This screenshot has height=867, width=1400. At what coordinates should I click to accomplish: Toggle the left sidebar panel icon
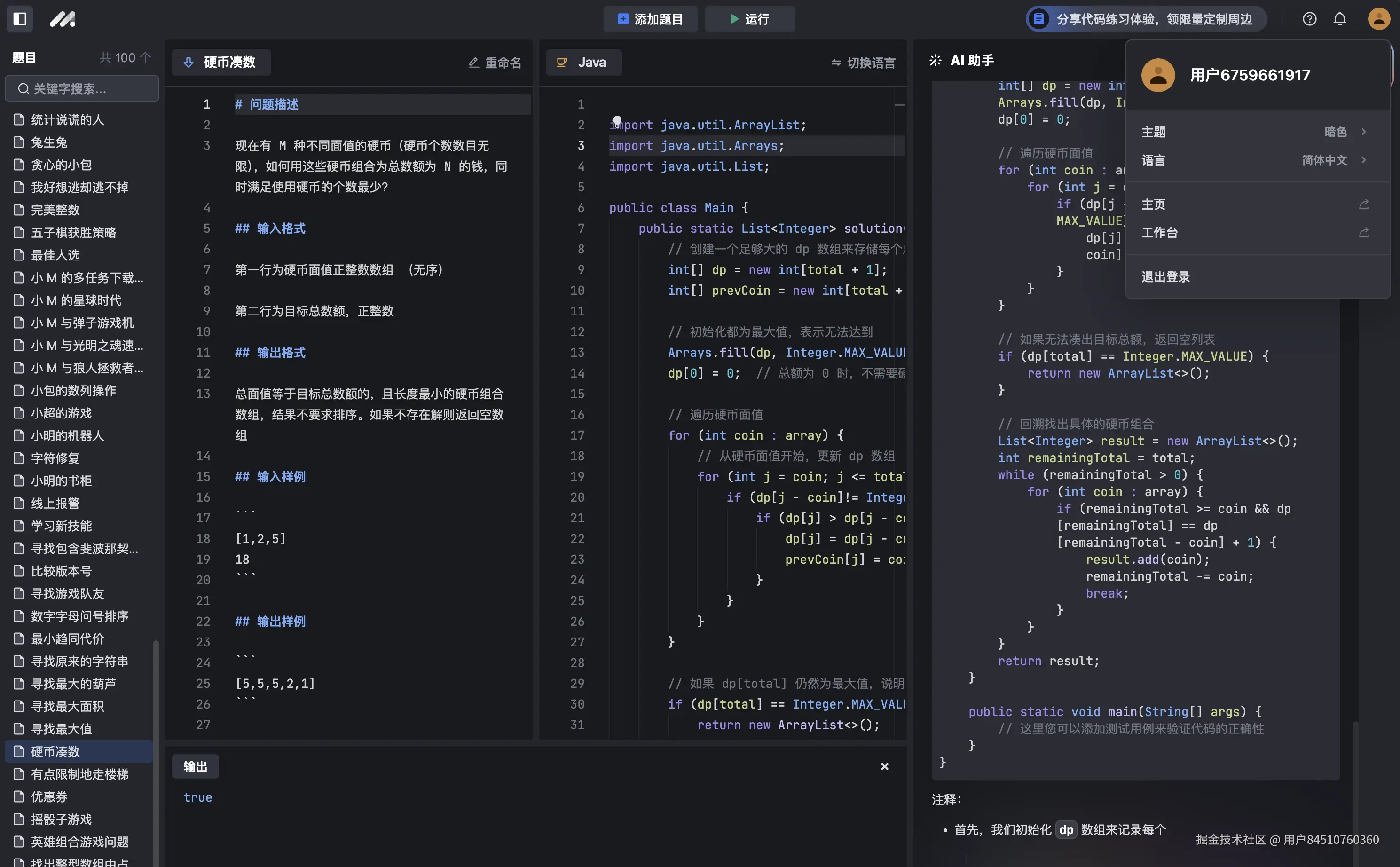click(x=19, y=19)
